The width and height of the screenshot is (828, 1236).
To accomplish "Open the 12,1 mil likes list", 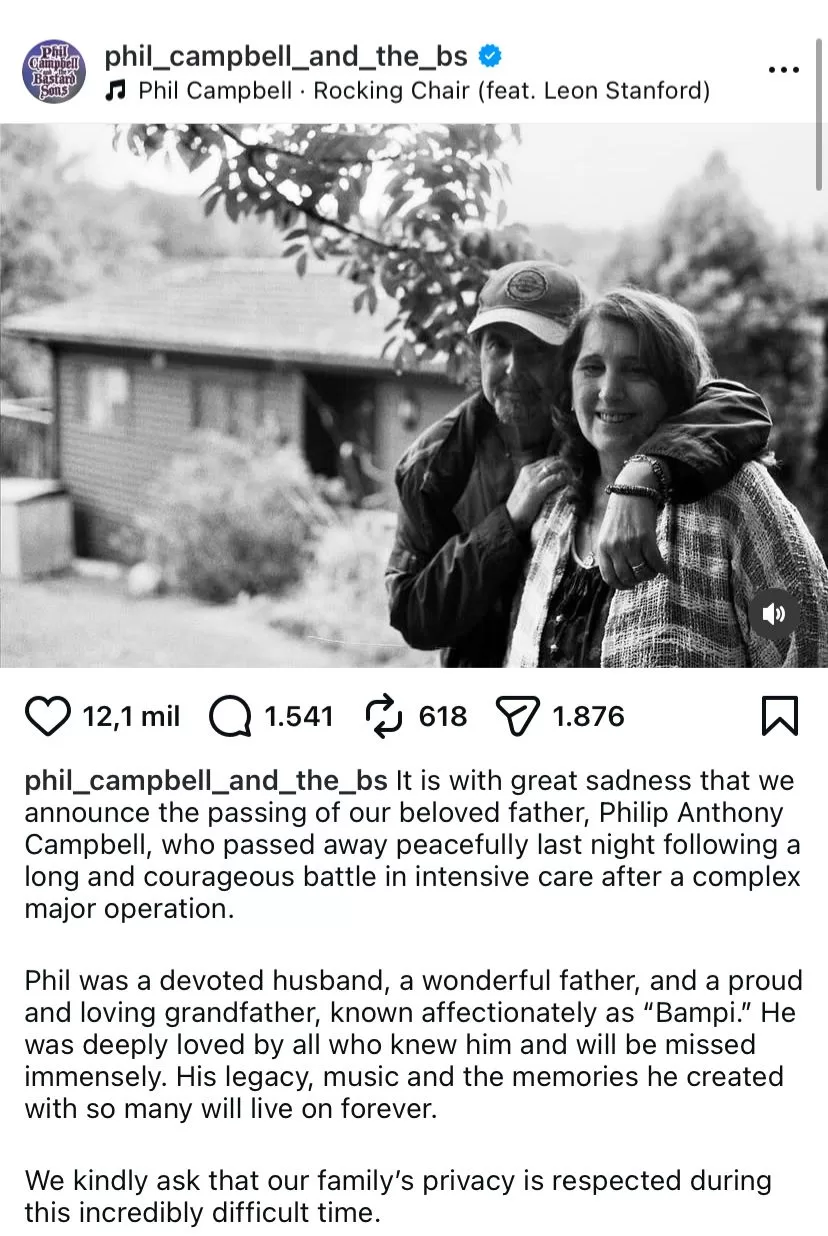I will pyautogui.click(x=133, y=716).
